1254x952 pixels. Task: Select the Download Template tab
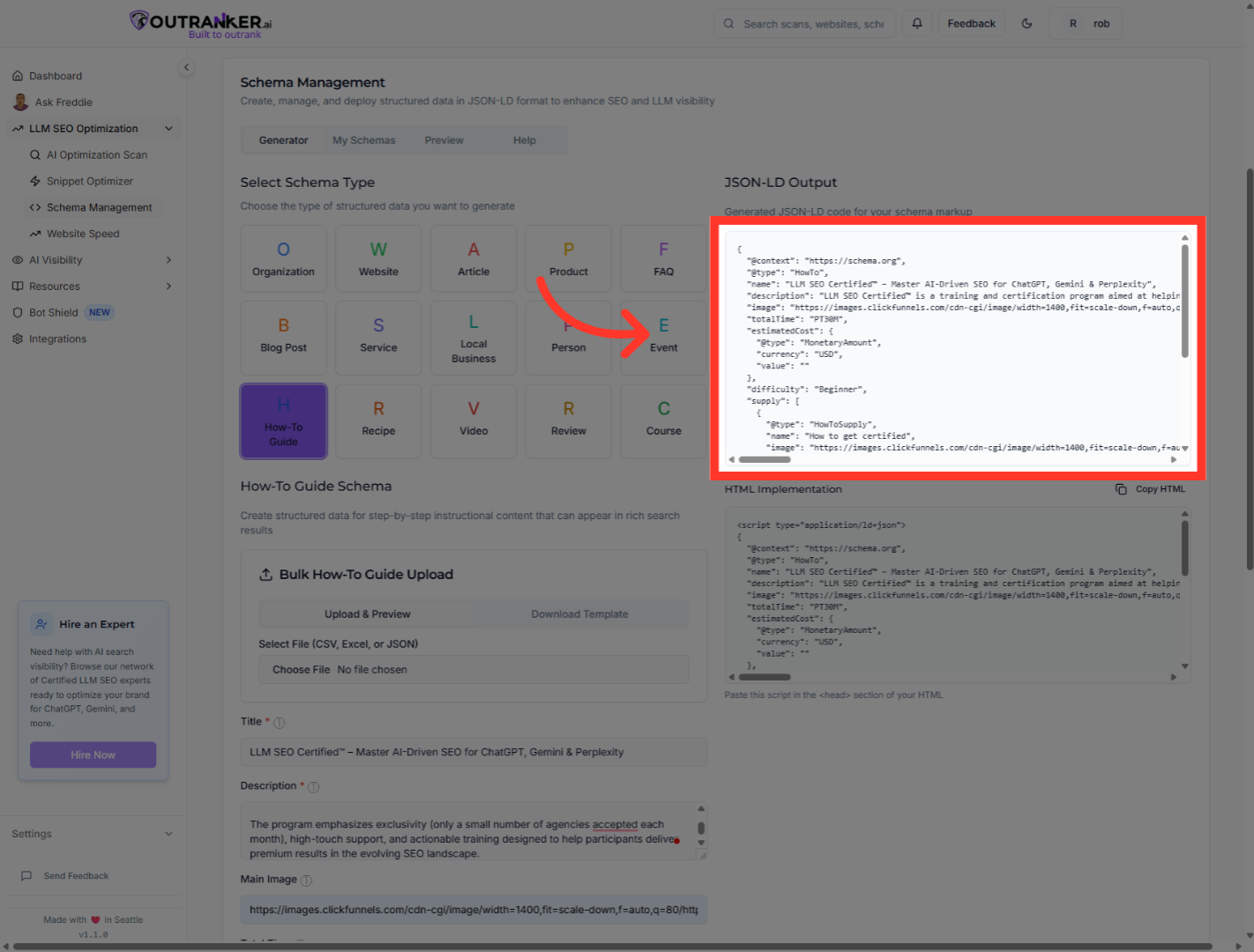(579, 614)
